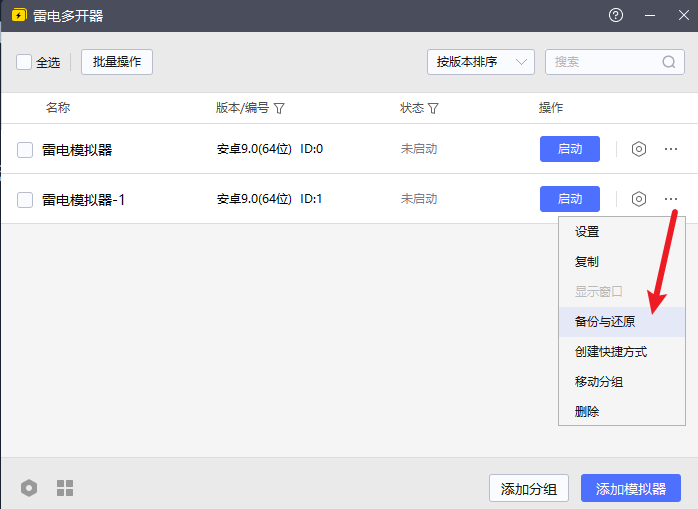Focus the 搜索 search input field
The image size is (698, 509).
pos(615,62)
